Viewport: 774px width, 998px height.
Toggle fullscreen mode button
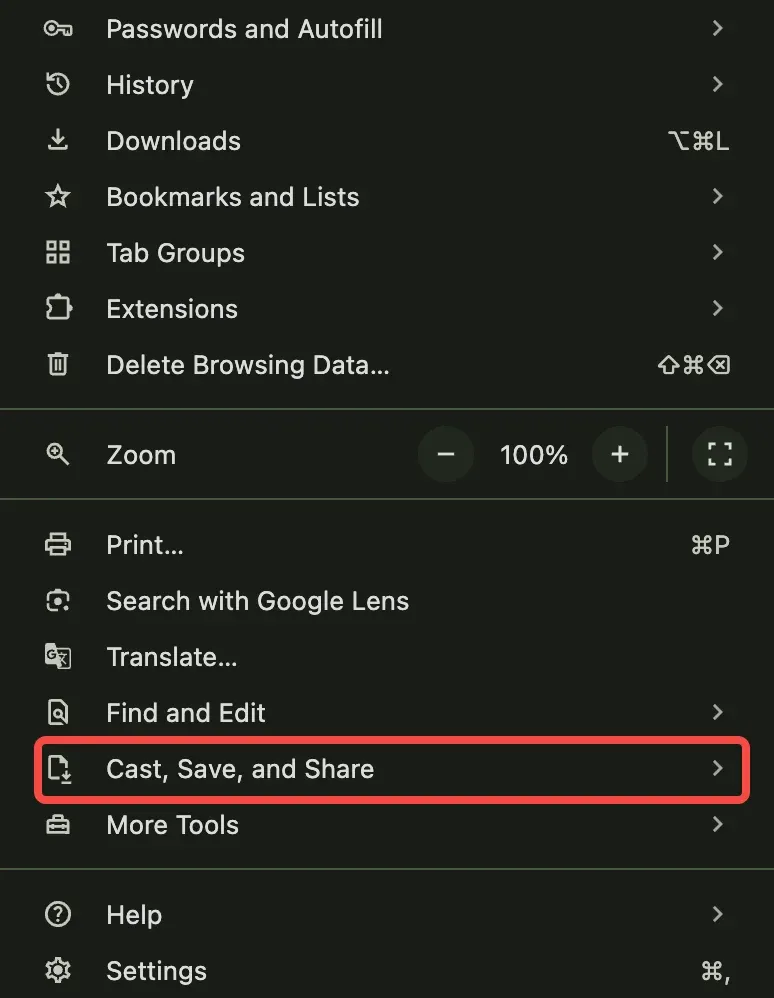[x=719, y=454]
